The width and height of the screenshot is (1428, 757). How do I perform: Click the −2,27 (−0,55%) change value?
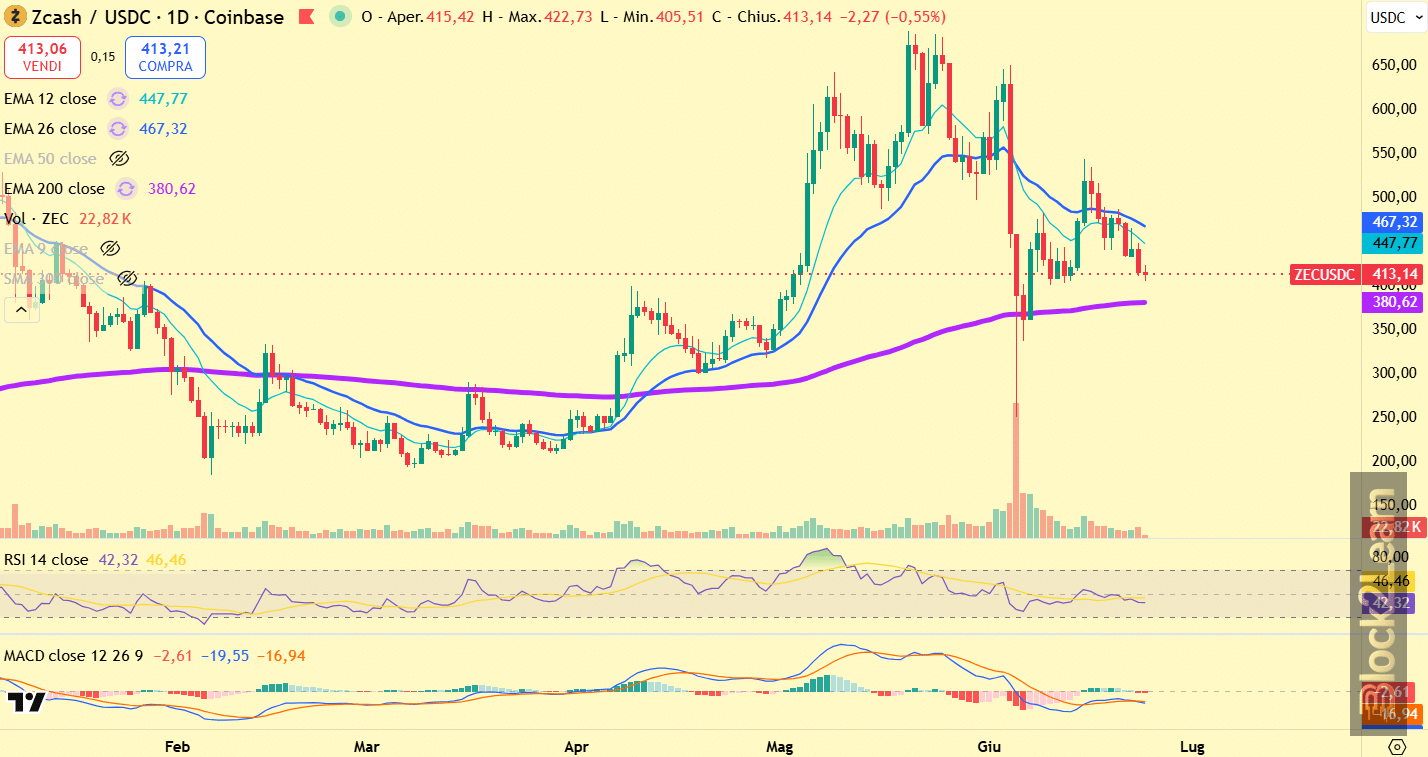pos(892,17)
